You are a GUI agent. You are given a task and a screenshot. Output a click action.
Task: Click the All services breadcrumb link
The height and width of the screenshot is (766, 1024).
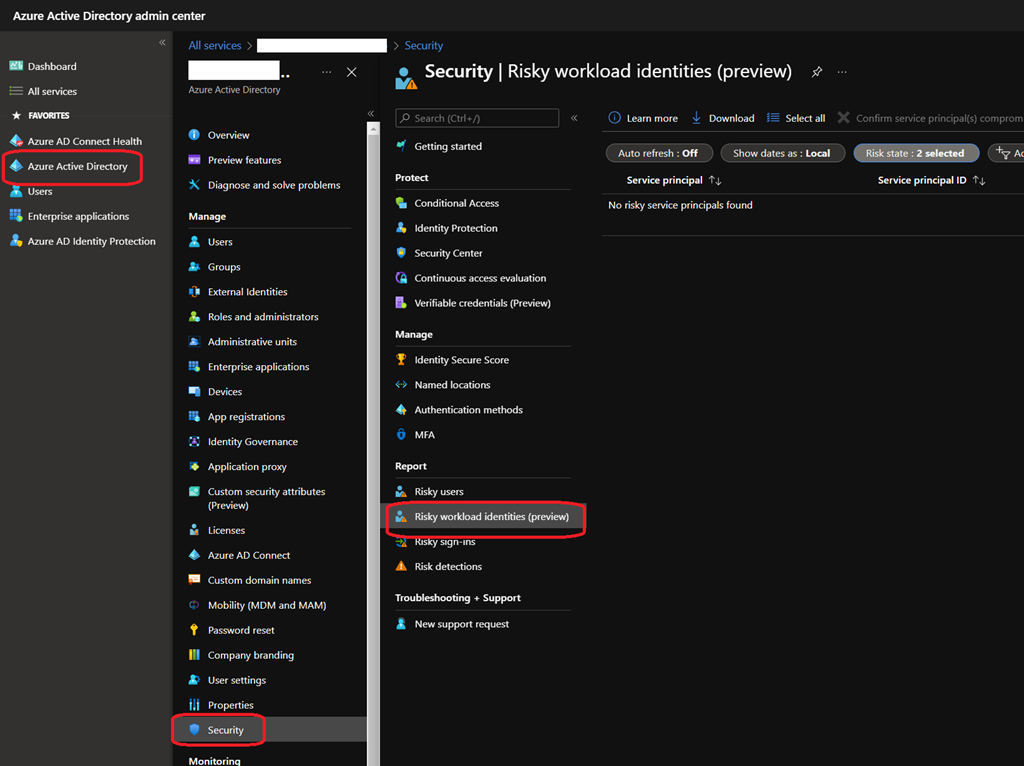(x=215, y=46)
